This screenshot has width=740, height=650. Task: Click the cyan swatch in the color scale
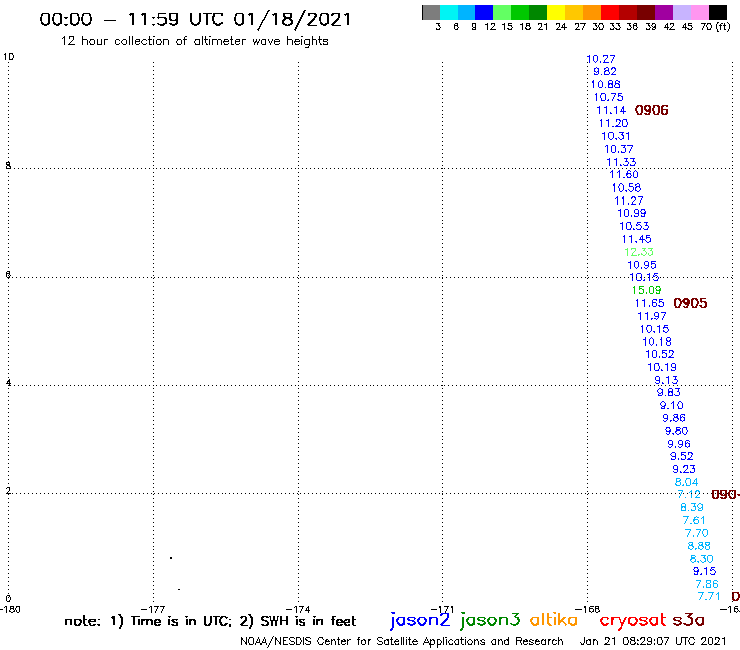[449, 12]
